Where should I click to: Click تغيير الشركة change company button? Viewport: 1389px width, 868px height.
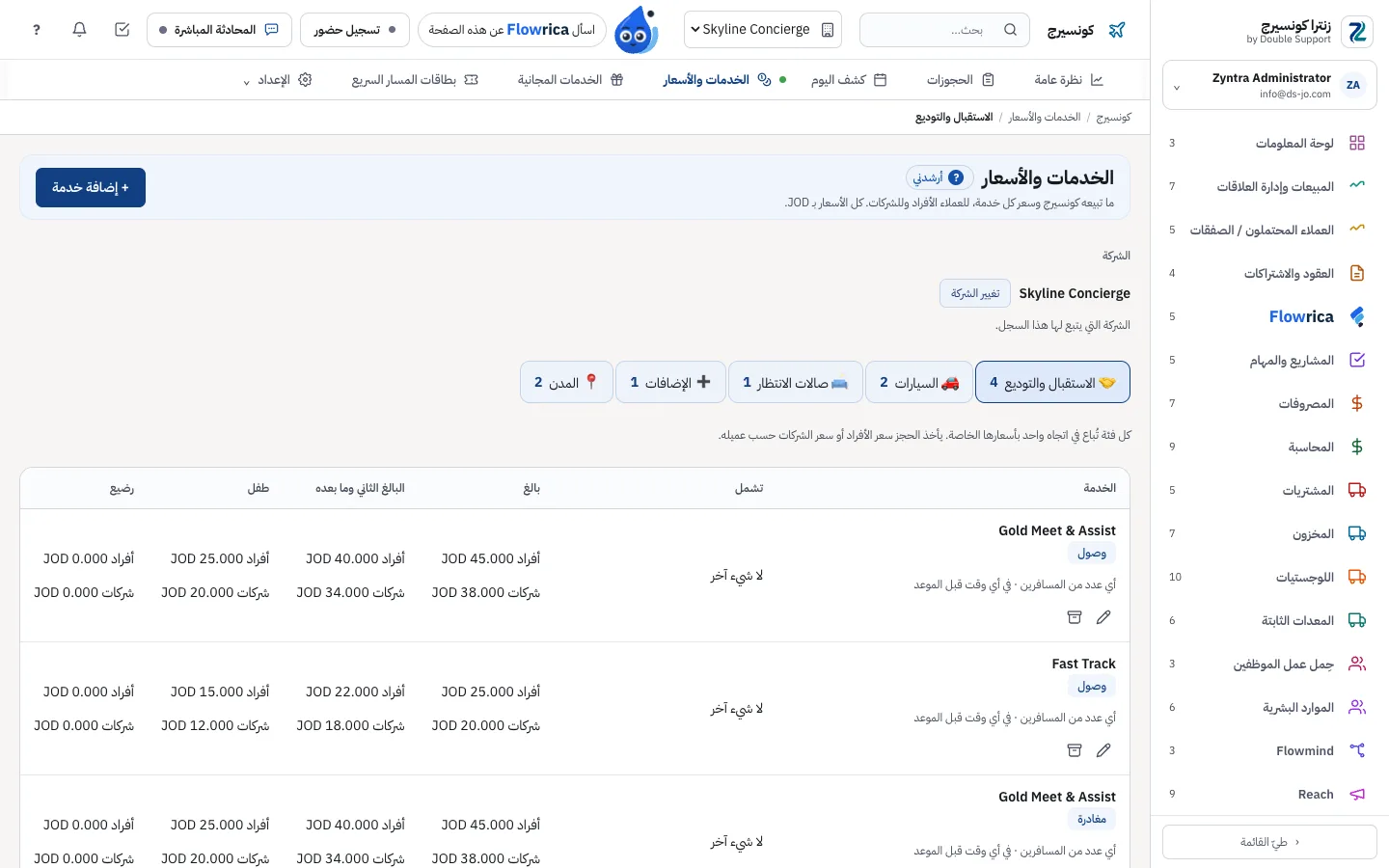(975, 293)
